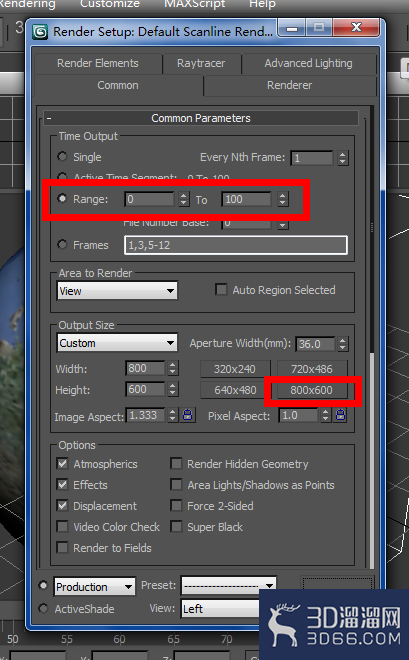The image size is (409, 660).
Task: Switch to the Common tab
Action: (x=118, y=85)
